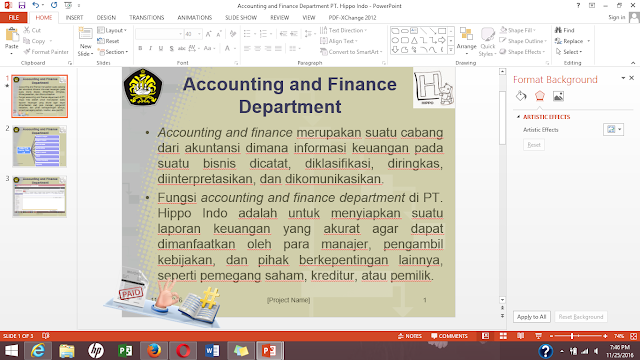Fit slide to current window
The width and height of the screenshot is (640, 360).
[633, 336]
